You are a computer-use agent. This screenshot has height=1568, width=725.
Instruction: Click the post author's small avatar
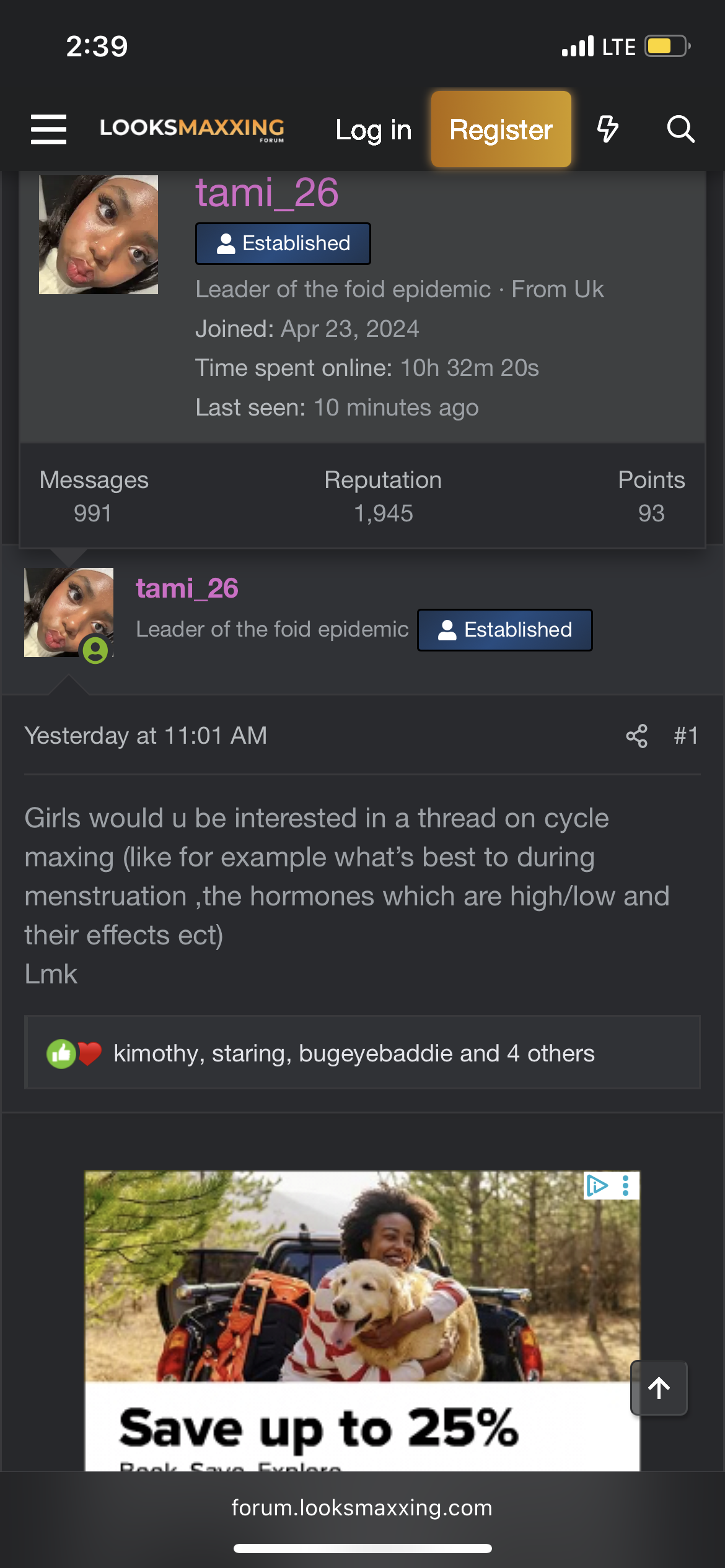pos(68,612)
